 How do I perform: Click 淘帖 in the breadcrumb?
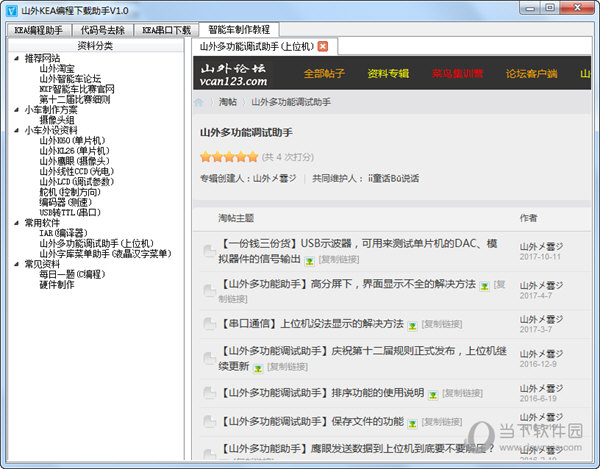228,102
